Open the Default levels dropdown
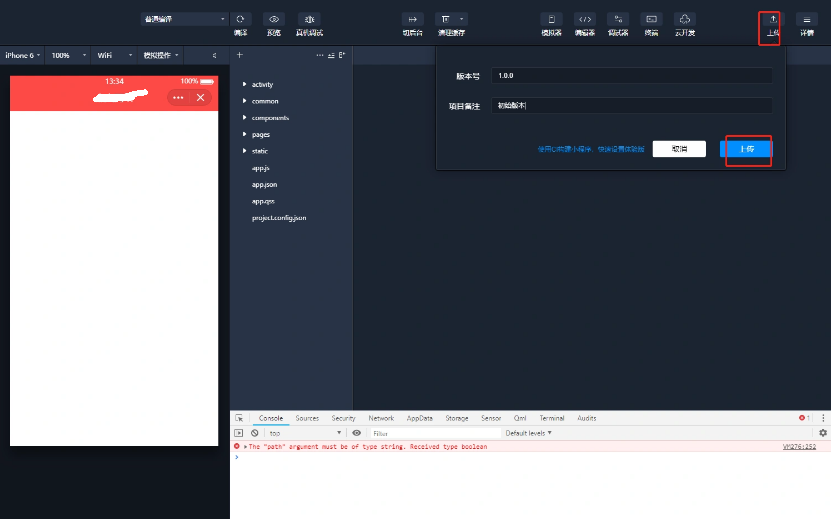Image resolution: width=831 pixels, height=519 pixels. (528, 433)
